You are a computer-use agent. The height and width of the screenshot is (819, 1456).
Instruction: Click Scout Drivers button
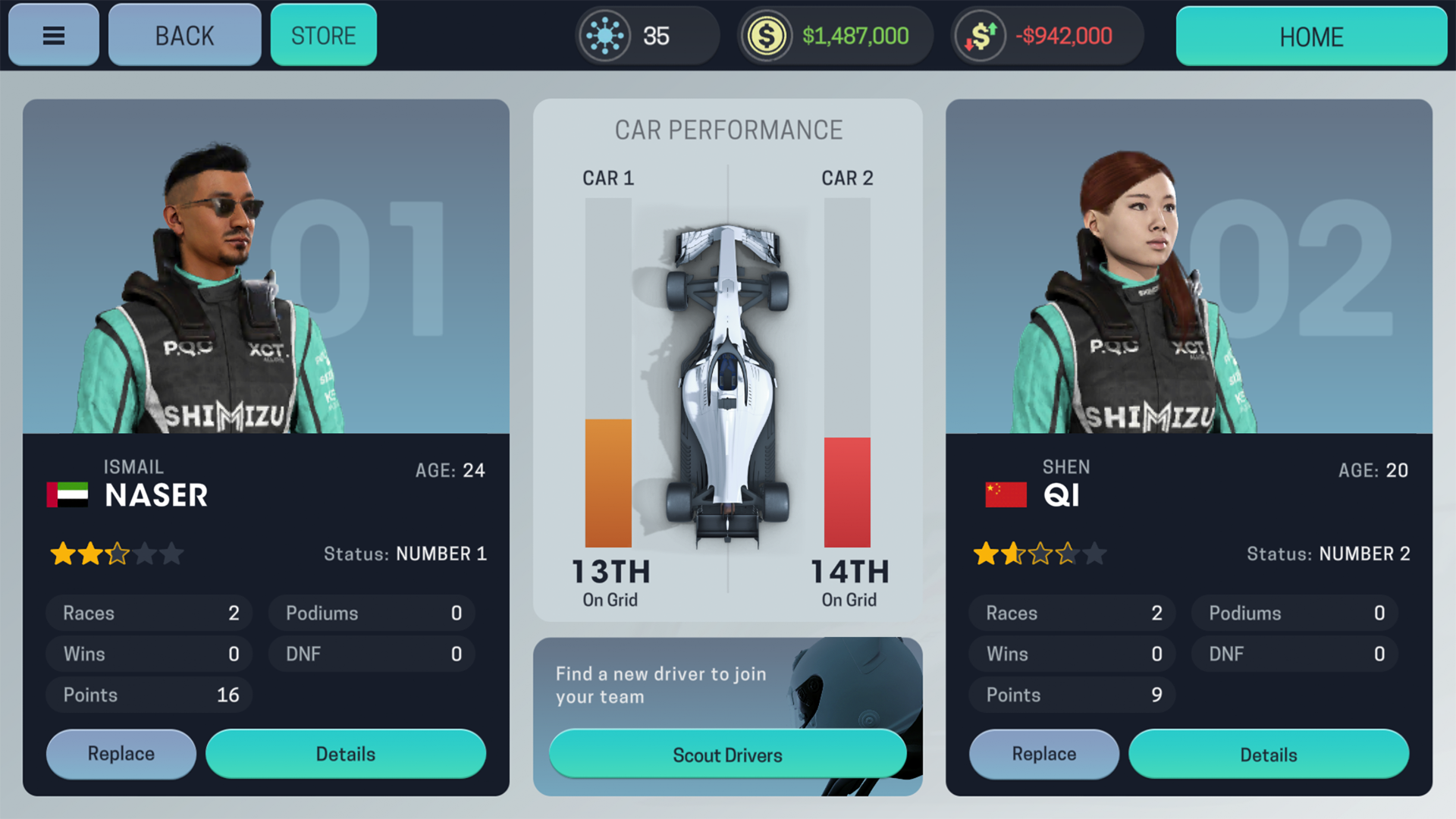tap(727, 755)
